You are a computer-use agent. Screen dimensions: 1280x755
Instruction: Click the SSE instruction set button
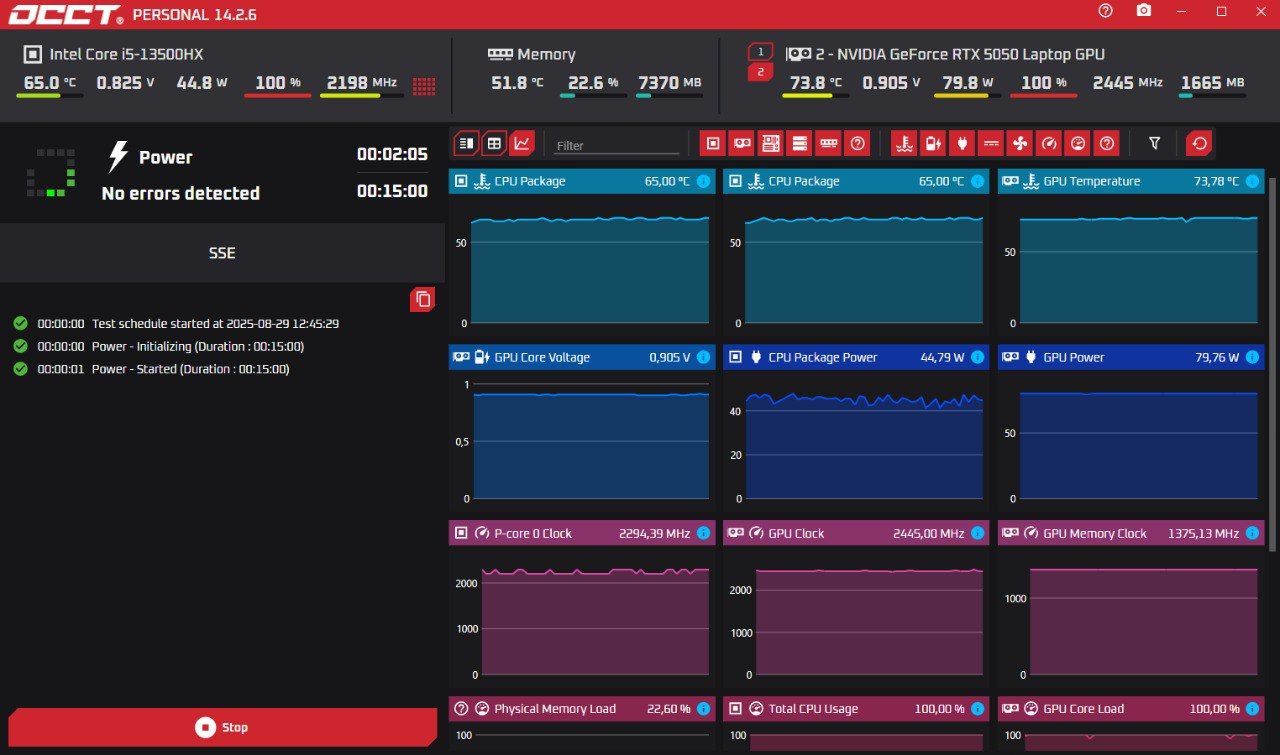(x=222, y=253)
